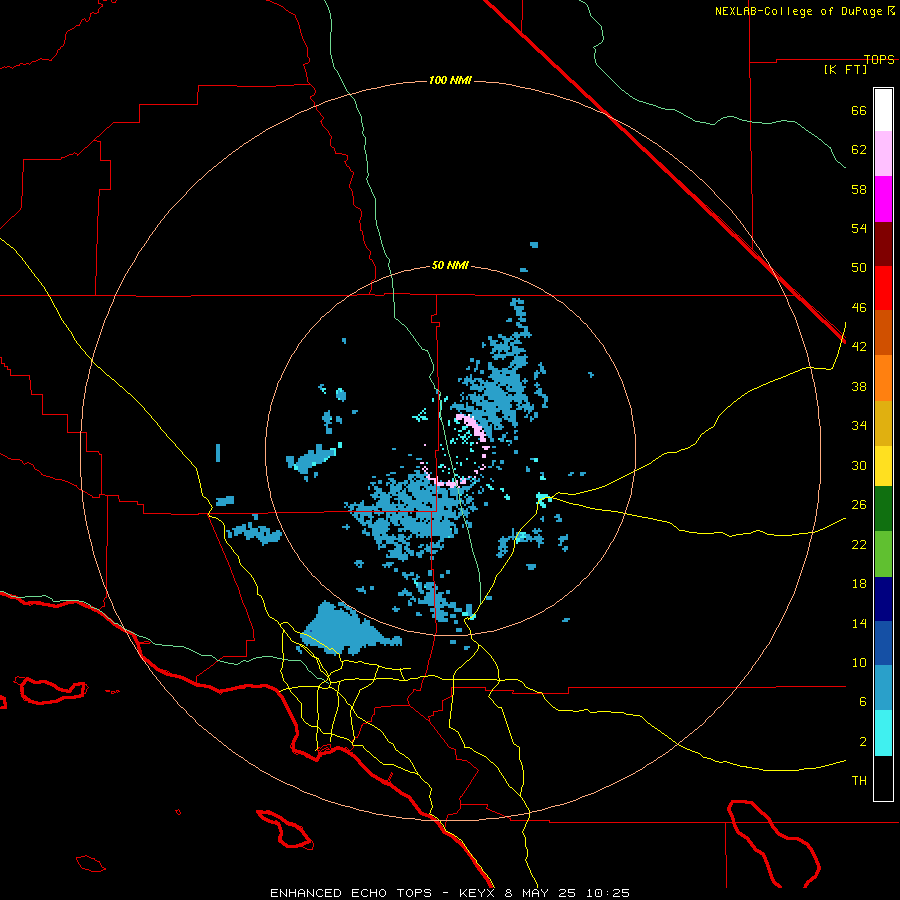
Task: Pick the magenta legend swatch
Action: tap(883, 199)
